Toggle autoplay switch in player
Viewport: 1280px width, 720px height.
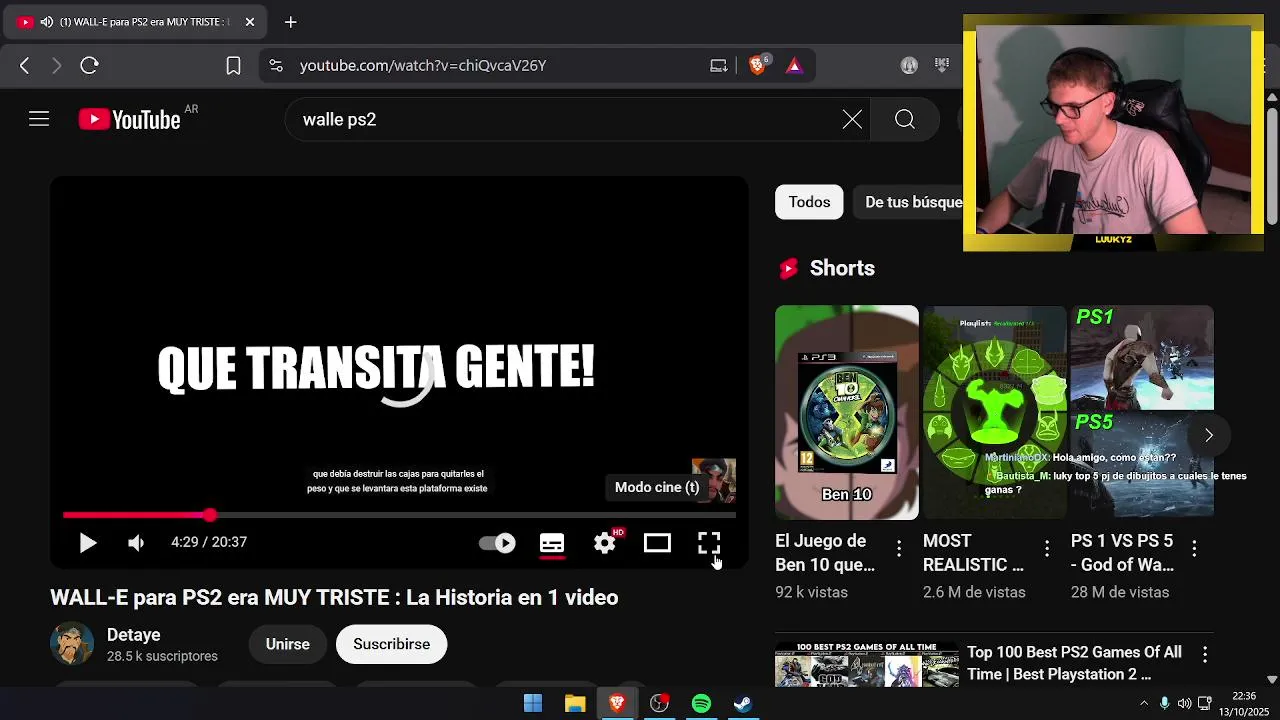coord(497,543)
